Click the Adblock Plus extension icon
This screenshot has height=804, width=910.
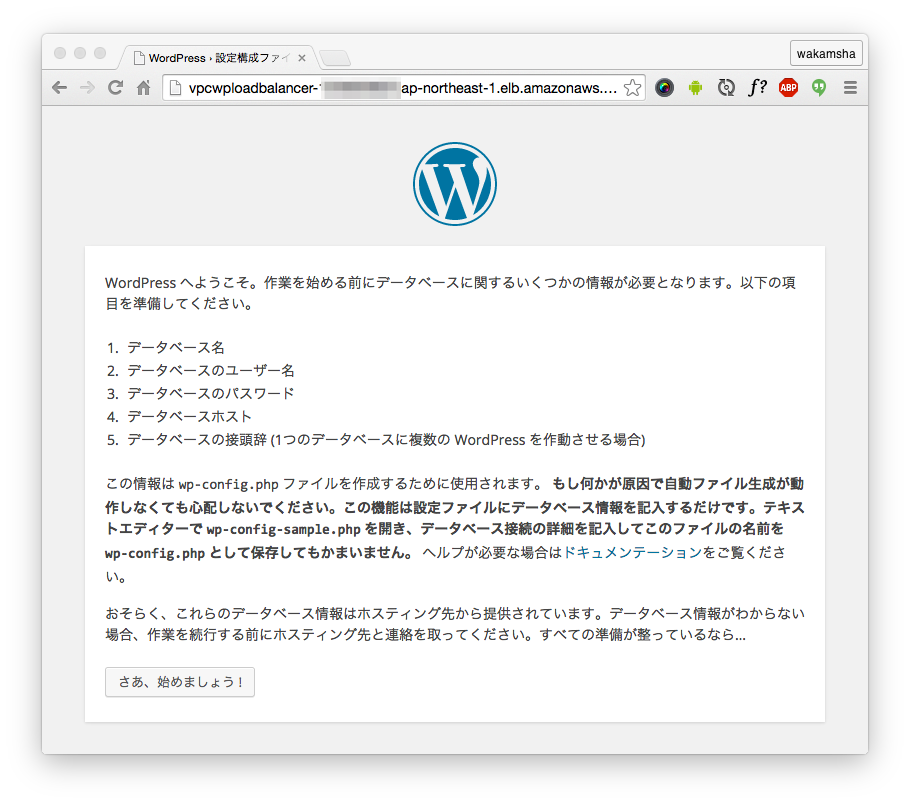[x=788, y=87]
